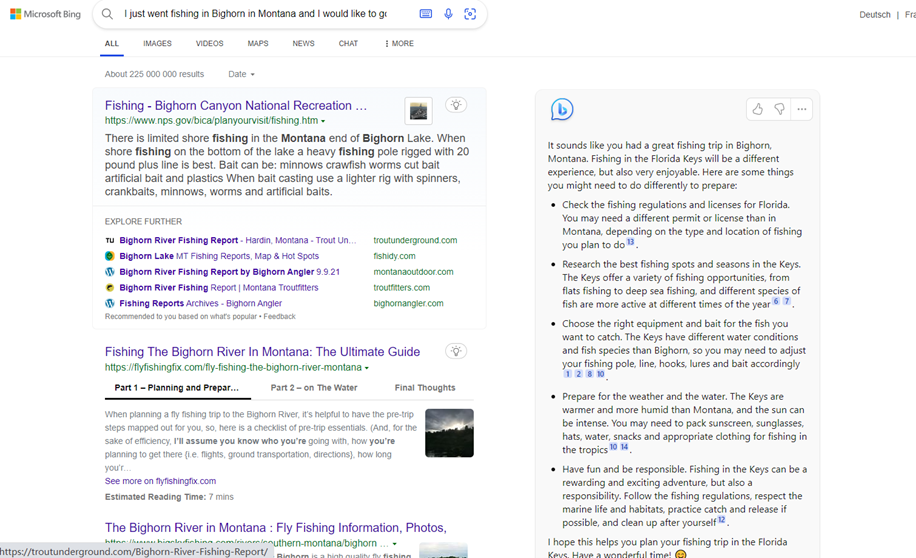This screenshot has width=916, height=558.
Task: Open Bighorn River Fishing Report by Bighorn Angler
Action: pos(230,272)
